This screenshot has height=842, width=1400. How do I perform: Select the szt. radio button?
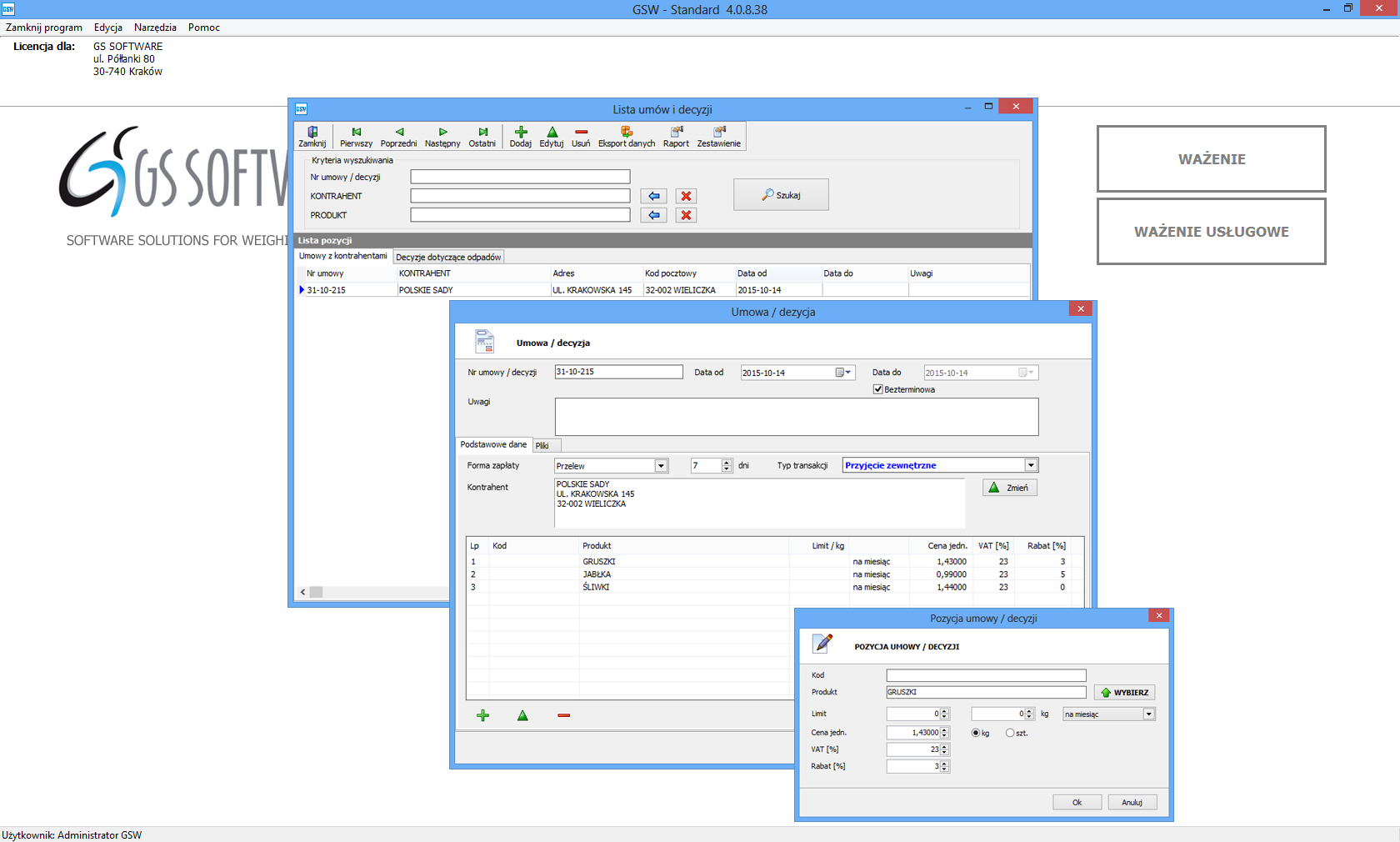[x=1010, y=733]
